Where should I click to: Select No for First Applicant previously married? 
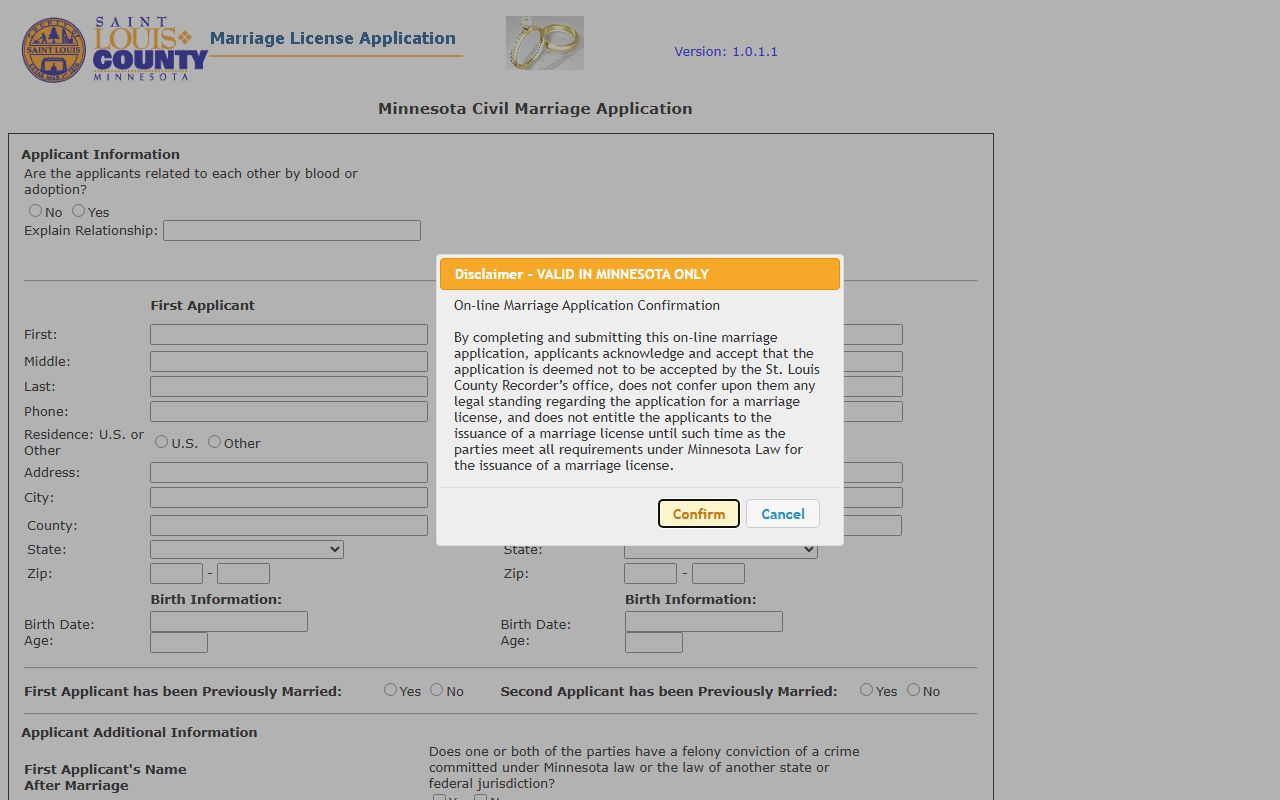(437, 690)
